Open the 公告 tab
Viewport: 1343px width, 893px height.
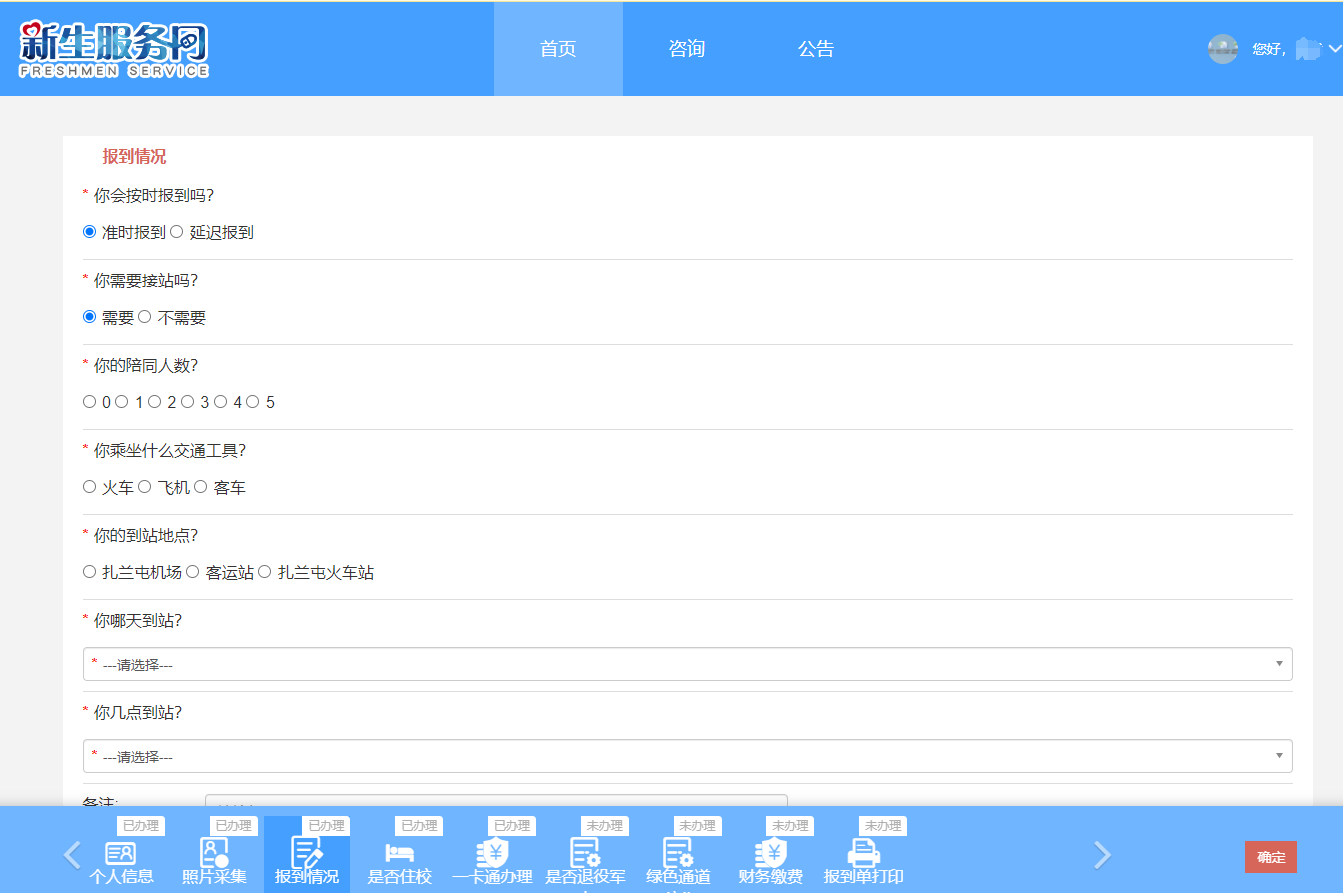(816, 49)
